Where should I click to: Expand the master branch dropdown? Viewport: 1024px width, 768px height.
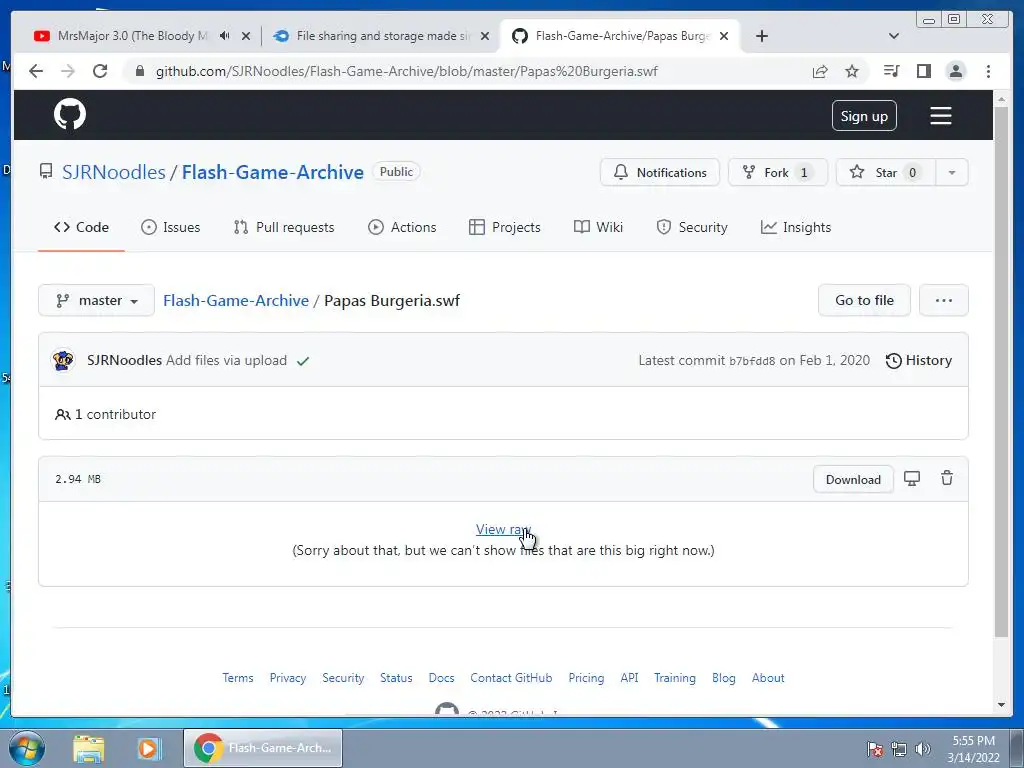(x=97, y=300)
